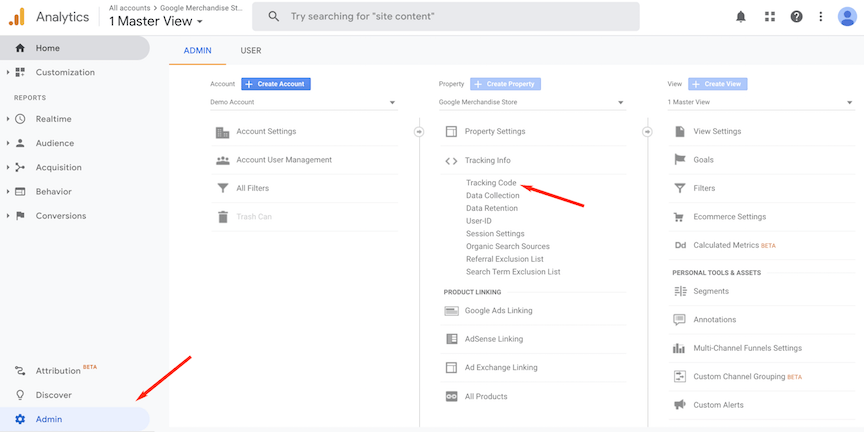Expand the Behavior reports arrow
The image size is (864, 432).
pos(8,191)
